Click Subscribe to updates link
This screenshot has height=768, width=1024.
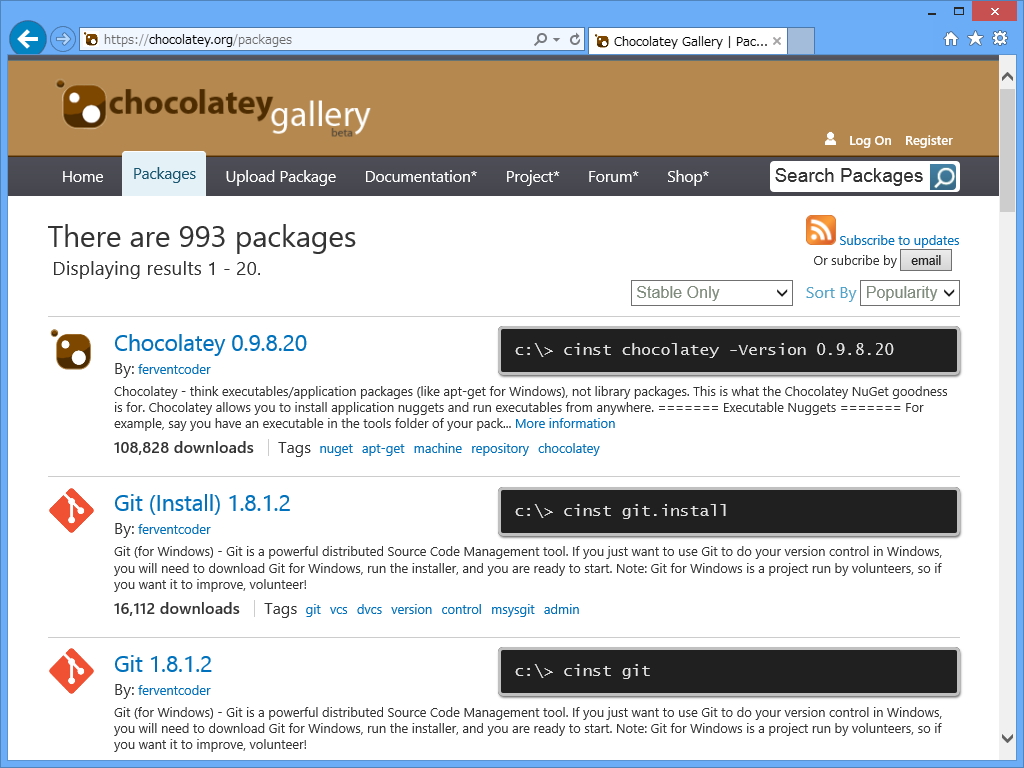[x=899, y=240]
